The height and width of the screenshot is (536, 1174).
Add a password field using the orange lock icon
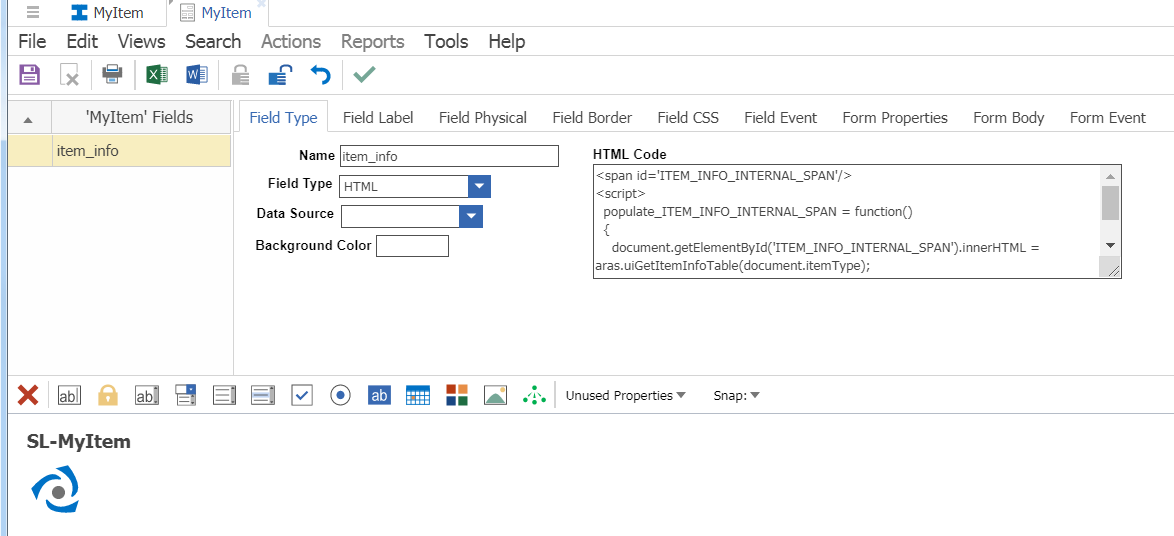coord(108,395)
